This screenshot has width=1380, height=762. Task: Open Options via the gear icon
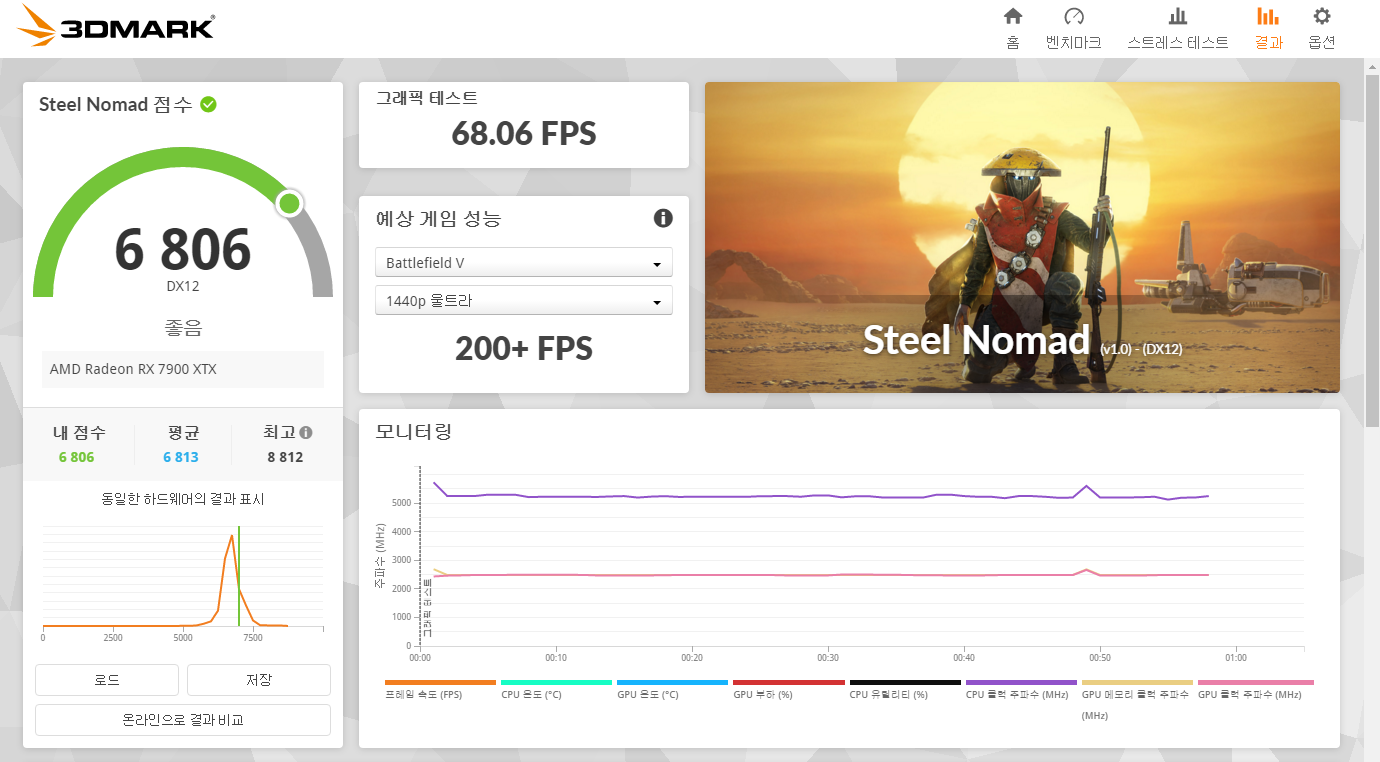coord(1321,17)
